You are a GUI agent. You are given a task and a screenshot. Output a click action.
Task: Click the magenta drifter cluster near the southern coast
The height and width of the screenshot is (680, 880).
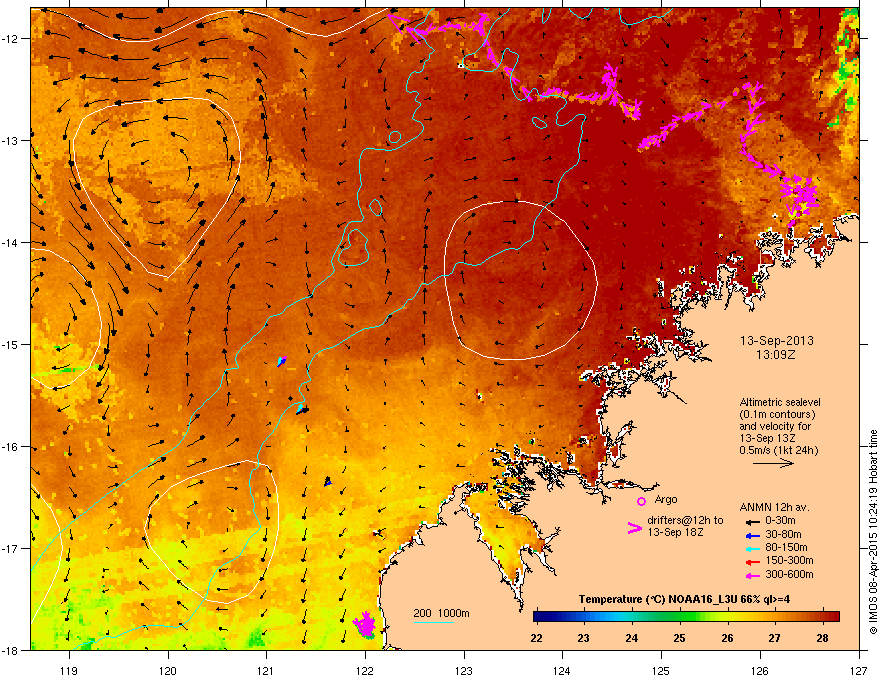pos(364,624)
